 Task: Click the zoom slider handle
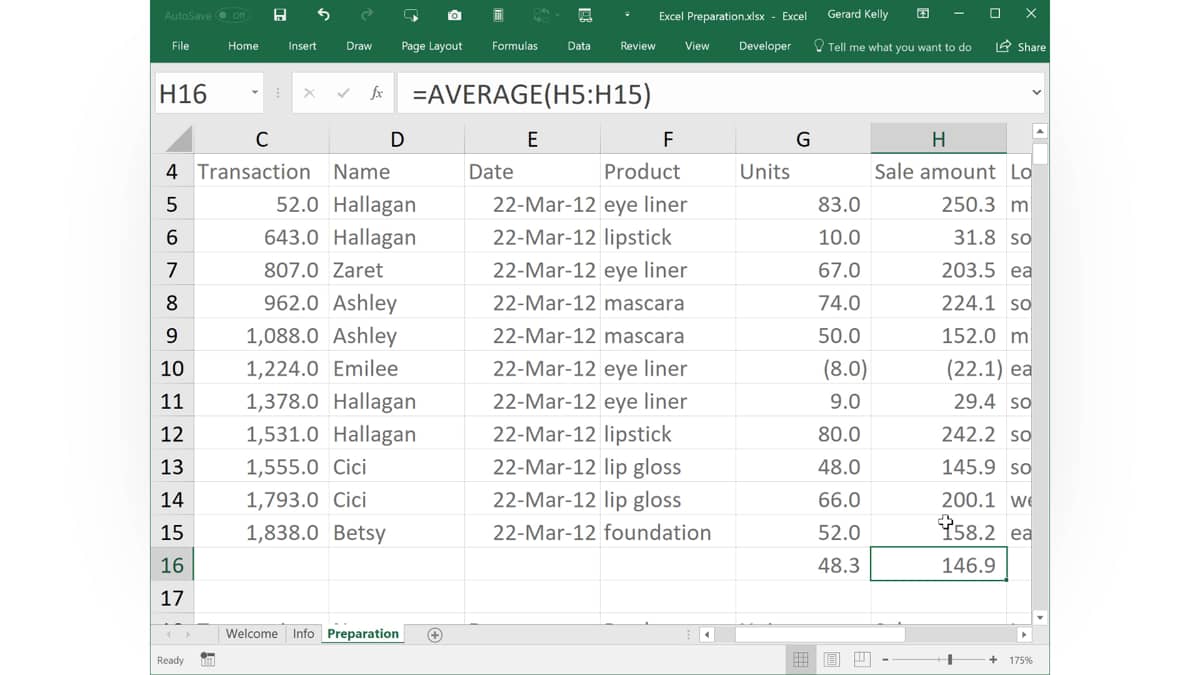click(950, 660)
